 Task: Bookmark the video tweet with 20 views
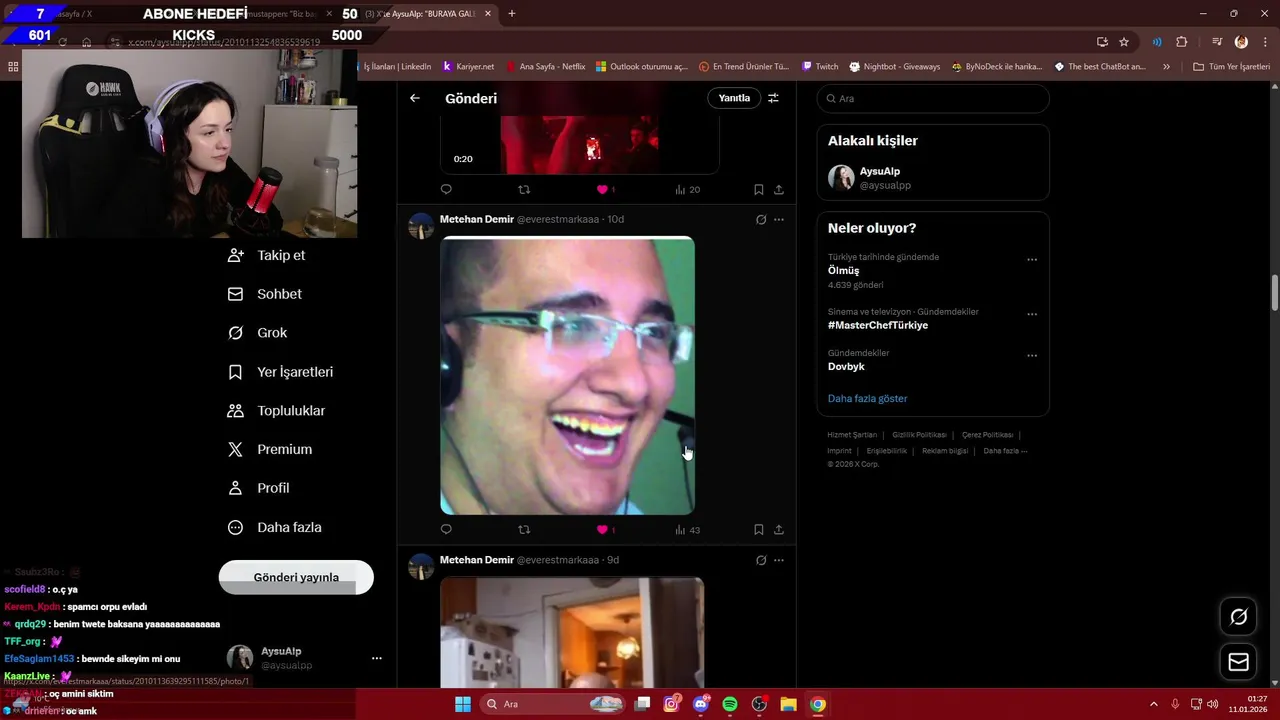point(758,189)
